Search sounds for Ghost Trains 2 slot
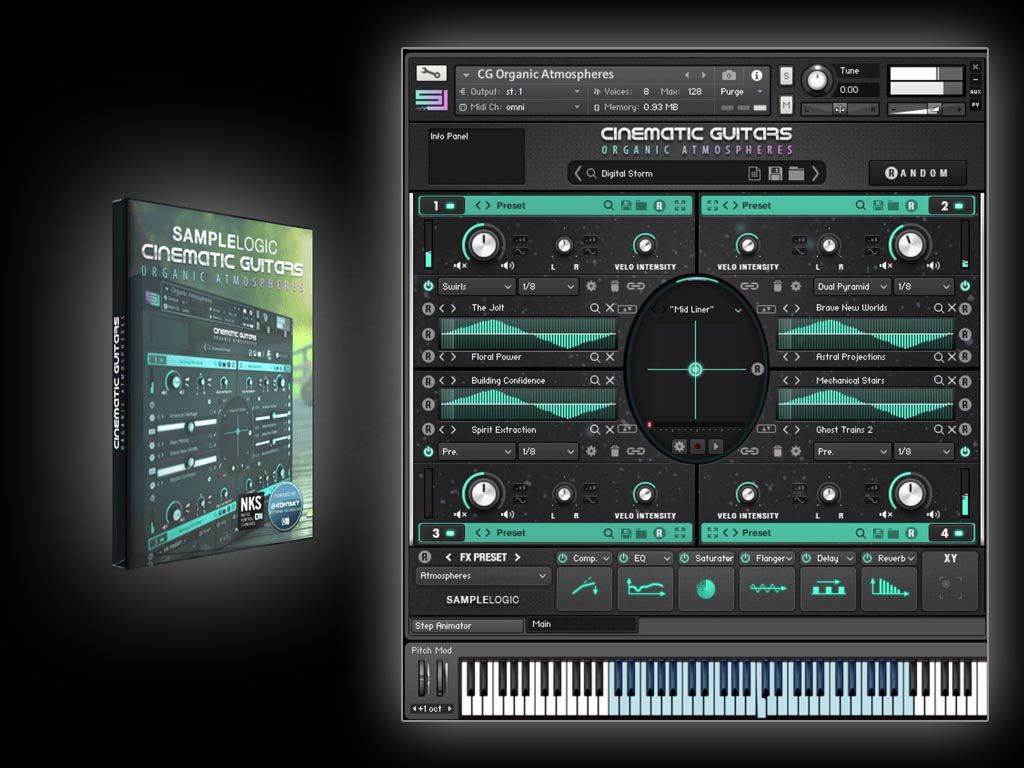The height and width of the screenshot is (768, 1024). [x=938, y=430]
